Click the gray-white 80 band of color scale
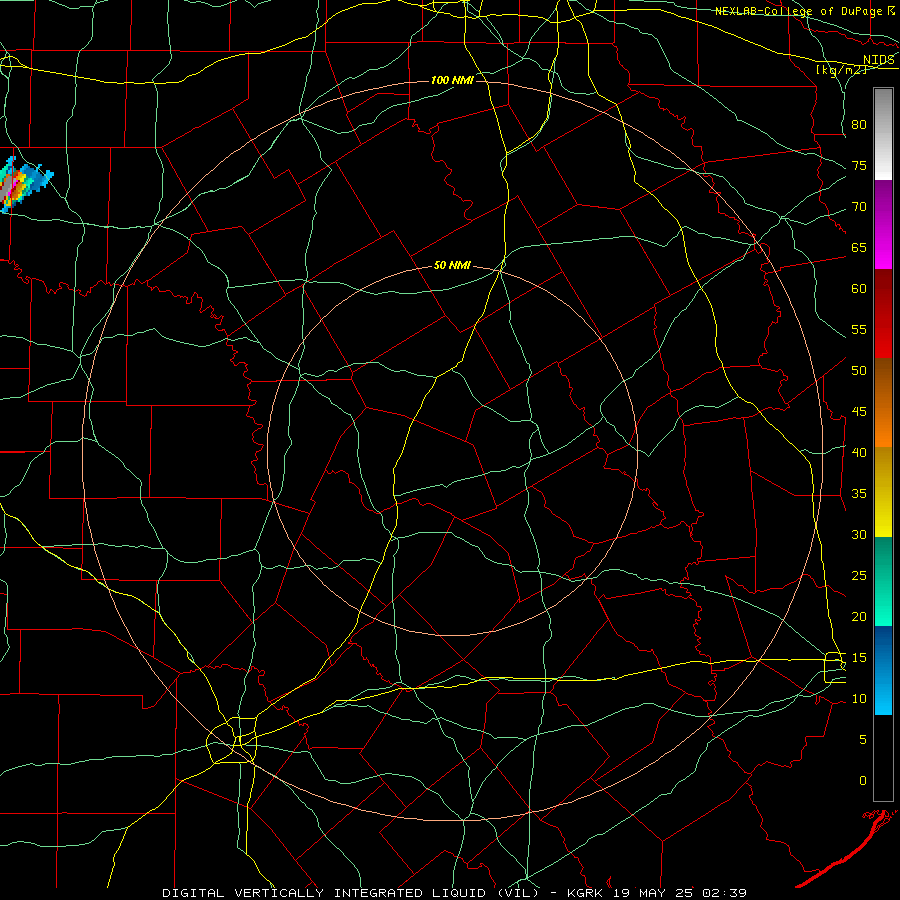The width and height of the screenshot is (900, 900). pyautogui.click(x=883, y=134)
